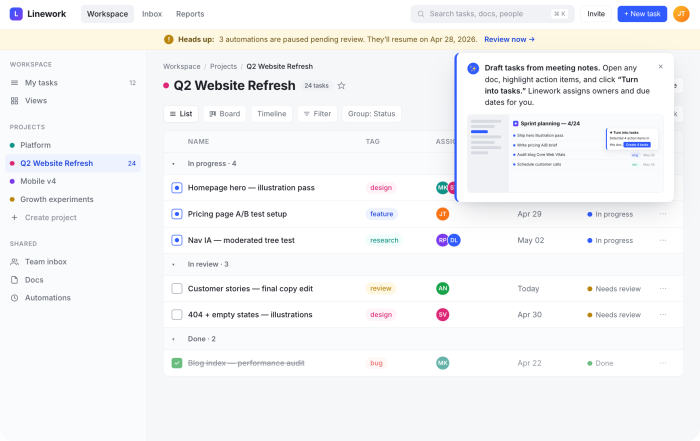Click the New task button
The image size is (700, 441).
click(642, 14)
